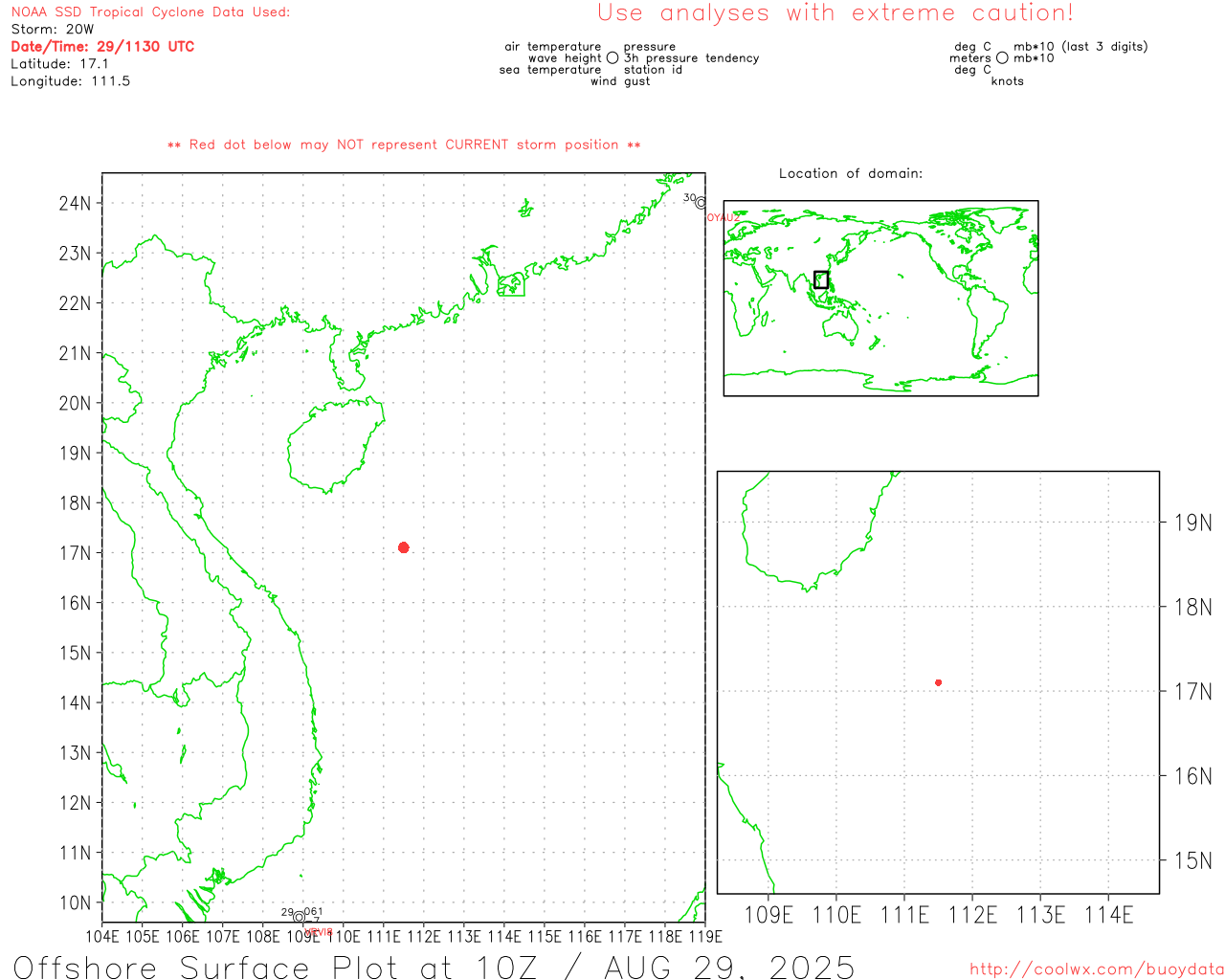Click the 116E longitude axis label

tap(585, 936)
